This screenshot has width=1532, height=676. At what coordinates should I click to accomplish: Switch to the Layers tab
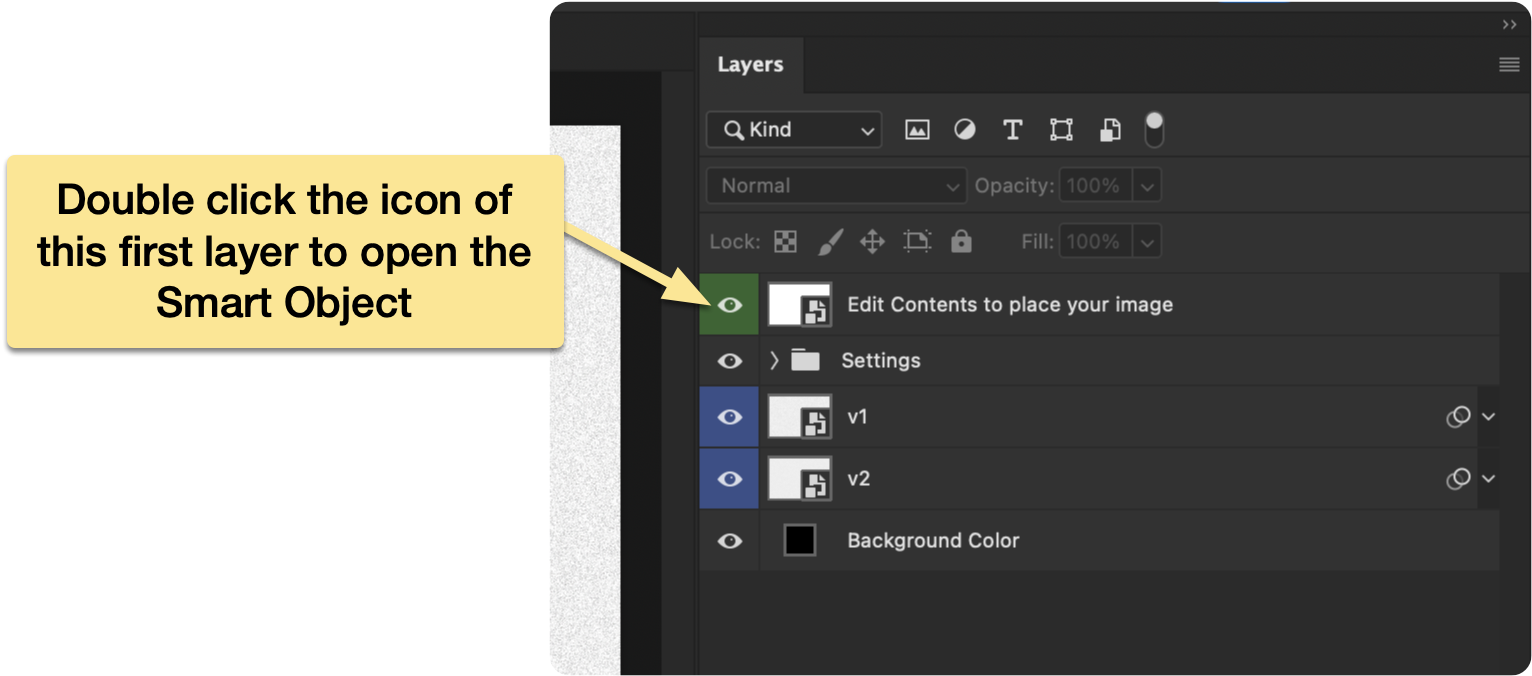[750, 65]
